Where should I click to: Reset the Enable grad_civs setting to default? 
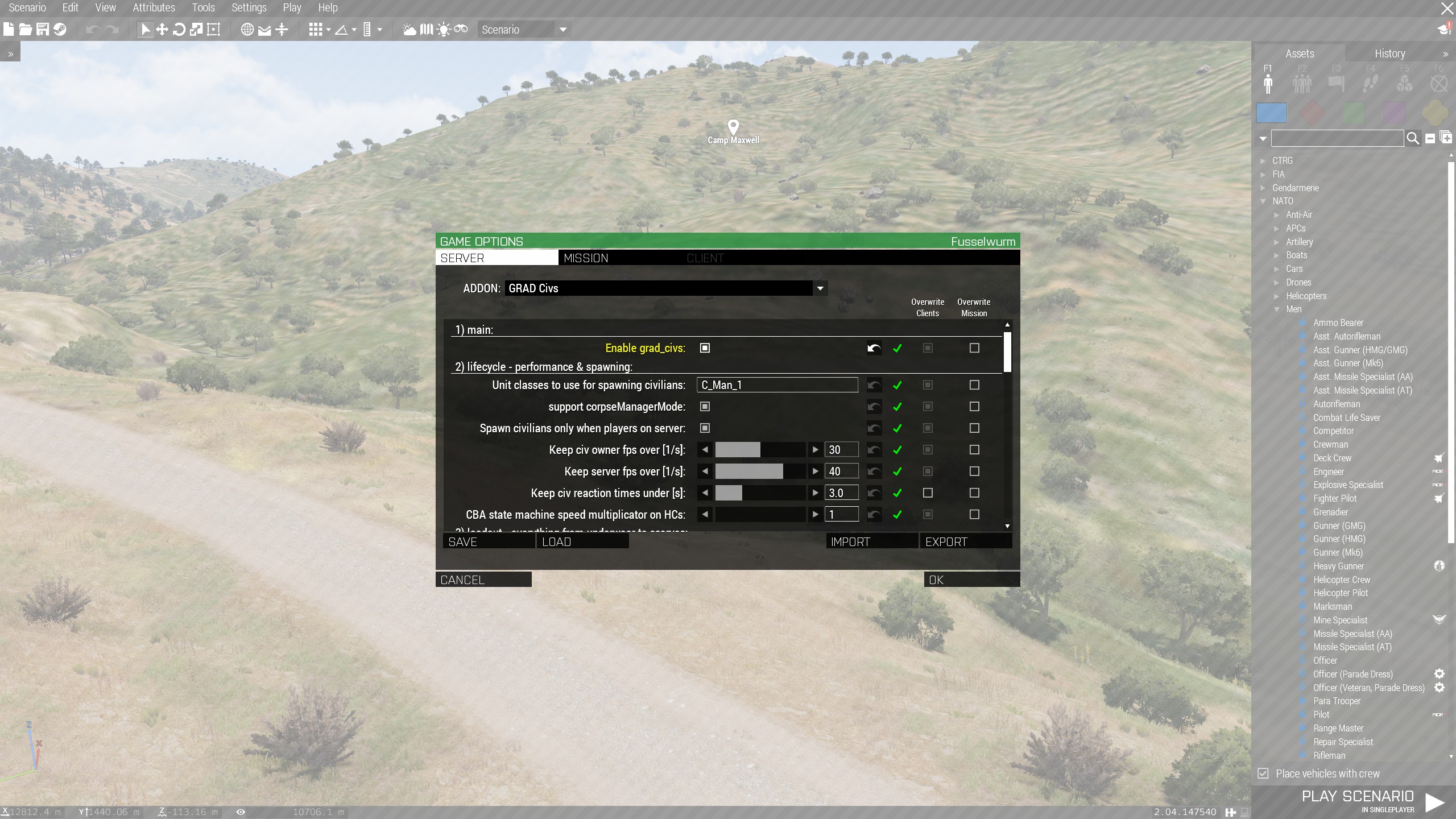pyautogui.click(x=874, y=348)
